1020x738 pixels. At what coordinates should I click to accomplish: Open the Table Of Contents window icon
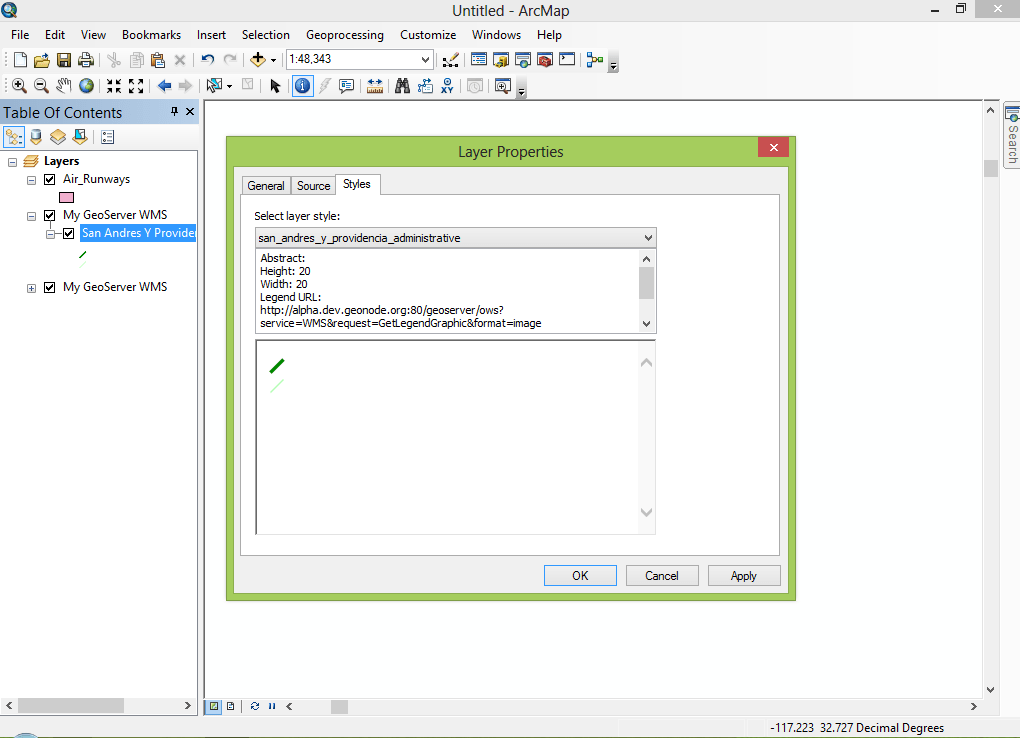pos(479,60)
